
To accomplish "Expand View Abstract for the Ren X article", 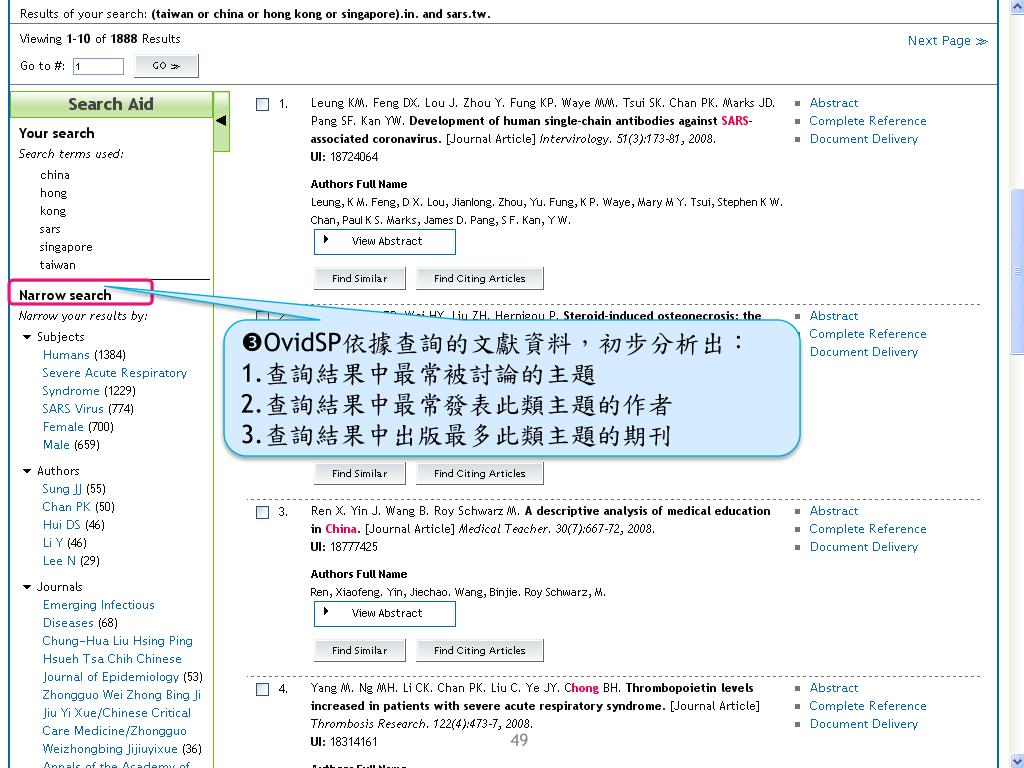I will pyautogui.click(x=385, y=614).
